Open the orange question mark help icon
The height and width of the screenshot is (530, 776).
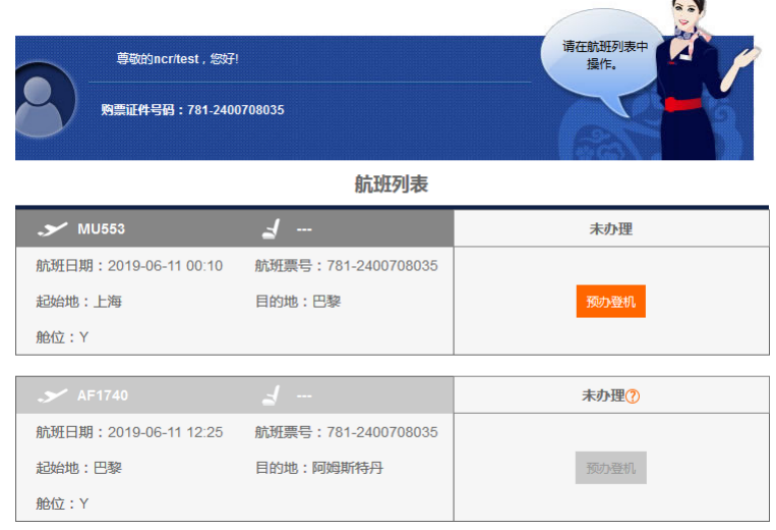[633, 396]
